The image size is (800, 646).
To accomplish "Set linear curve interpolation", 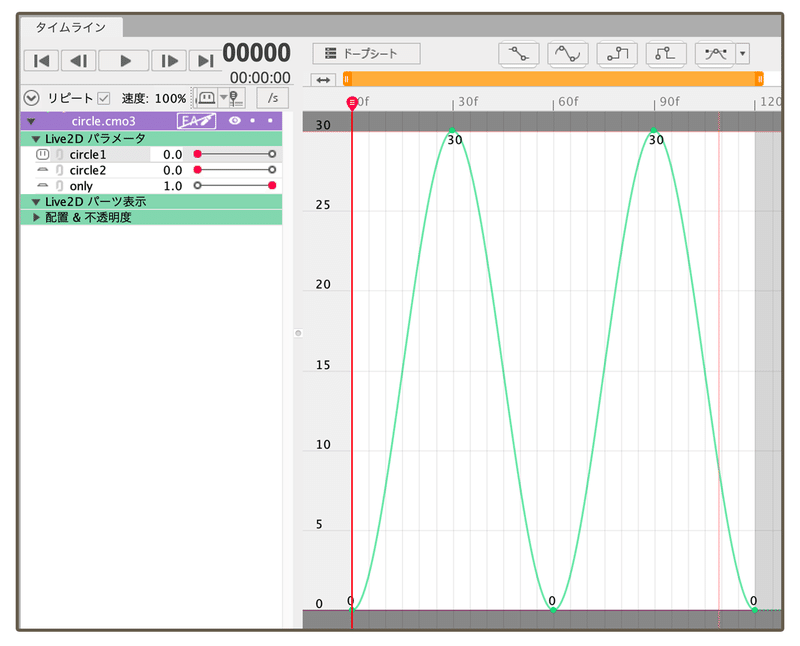I will (x=518, y=54).
